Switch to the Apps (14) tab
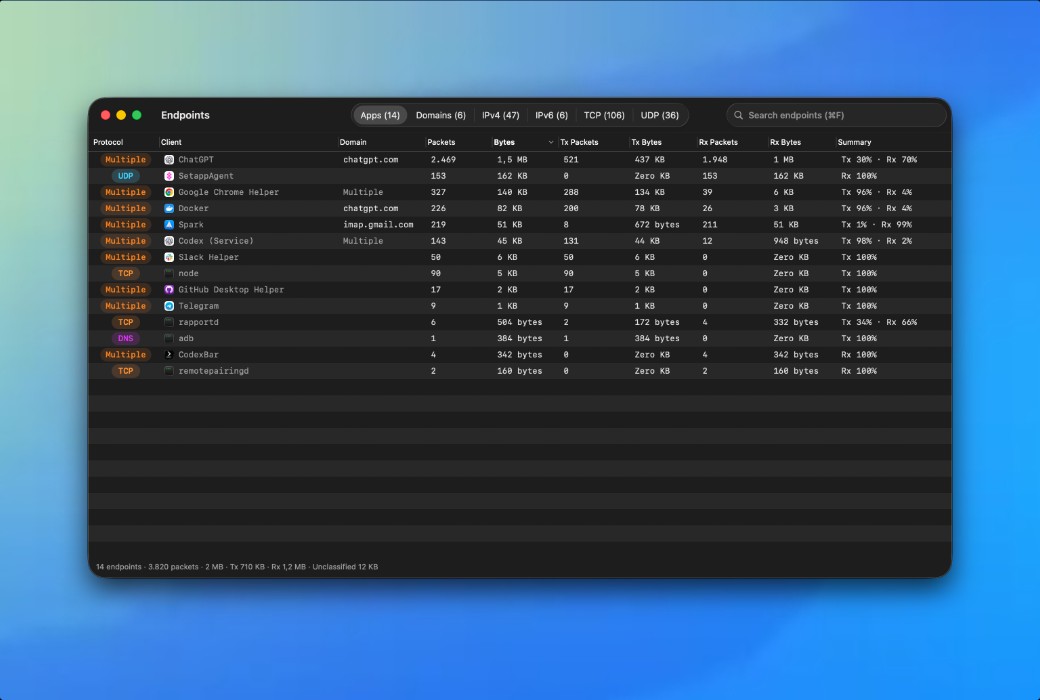Image resolution: width=1040 pixels, height=700 pixels. [380, 115]
